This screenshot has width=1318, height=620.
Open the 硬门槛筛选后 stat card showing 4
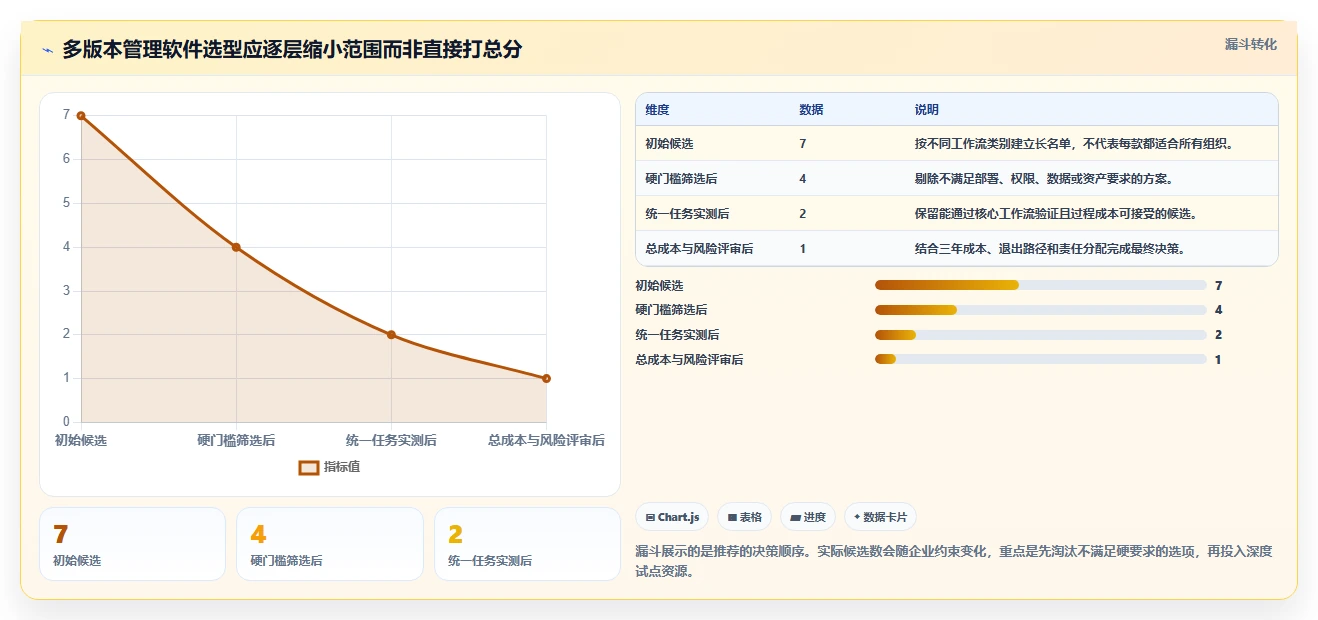coord(330,544)
